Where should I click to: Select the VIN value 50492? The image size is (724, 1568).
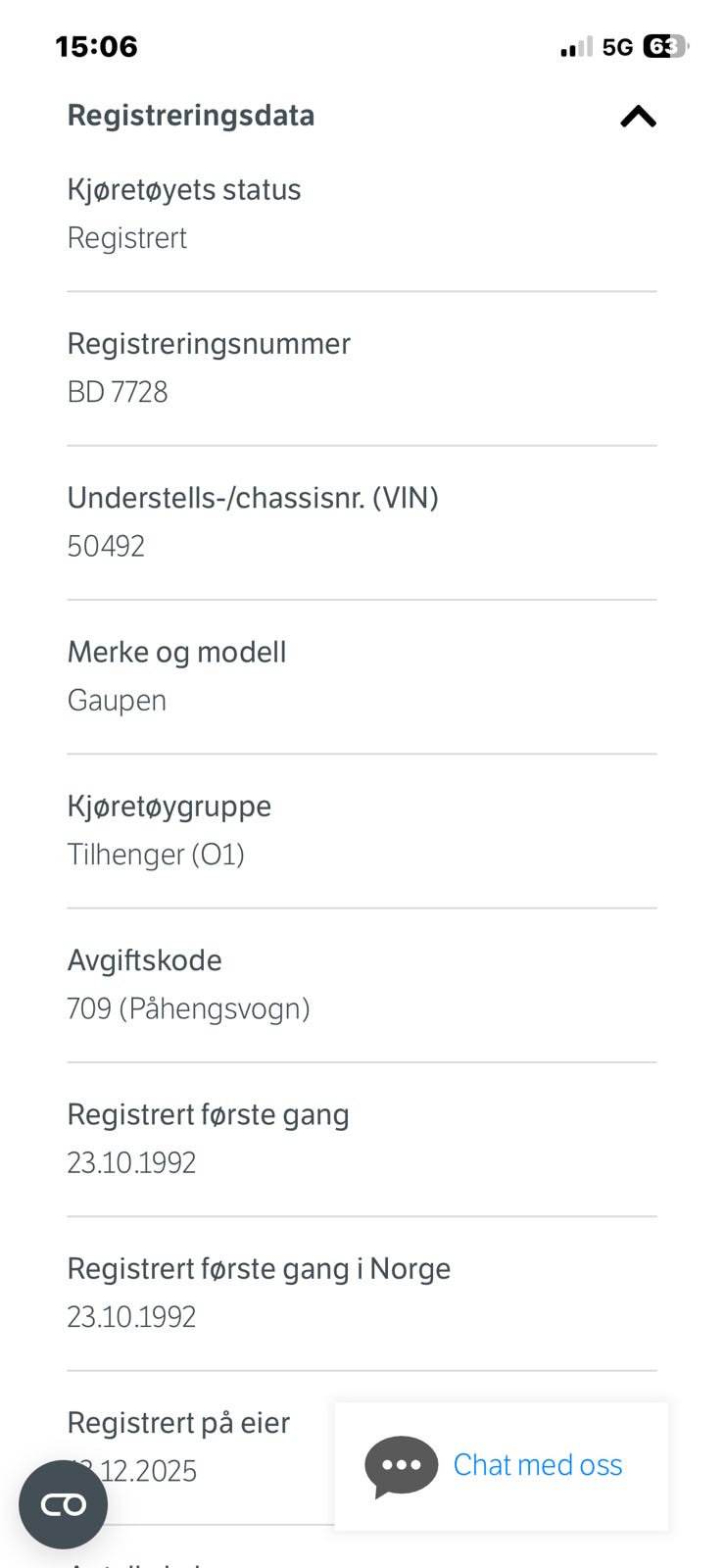(x=106, y=546)
